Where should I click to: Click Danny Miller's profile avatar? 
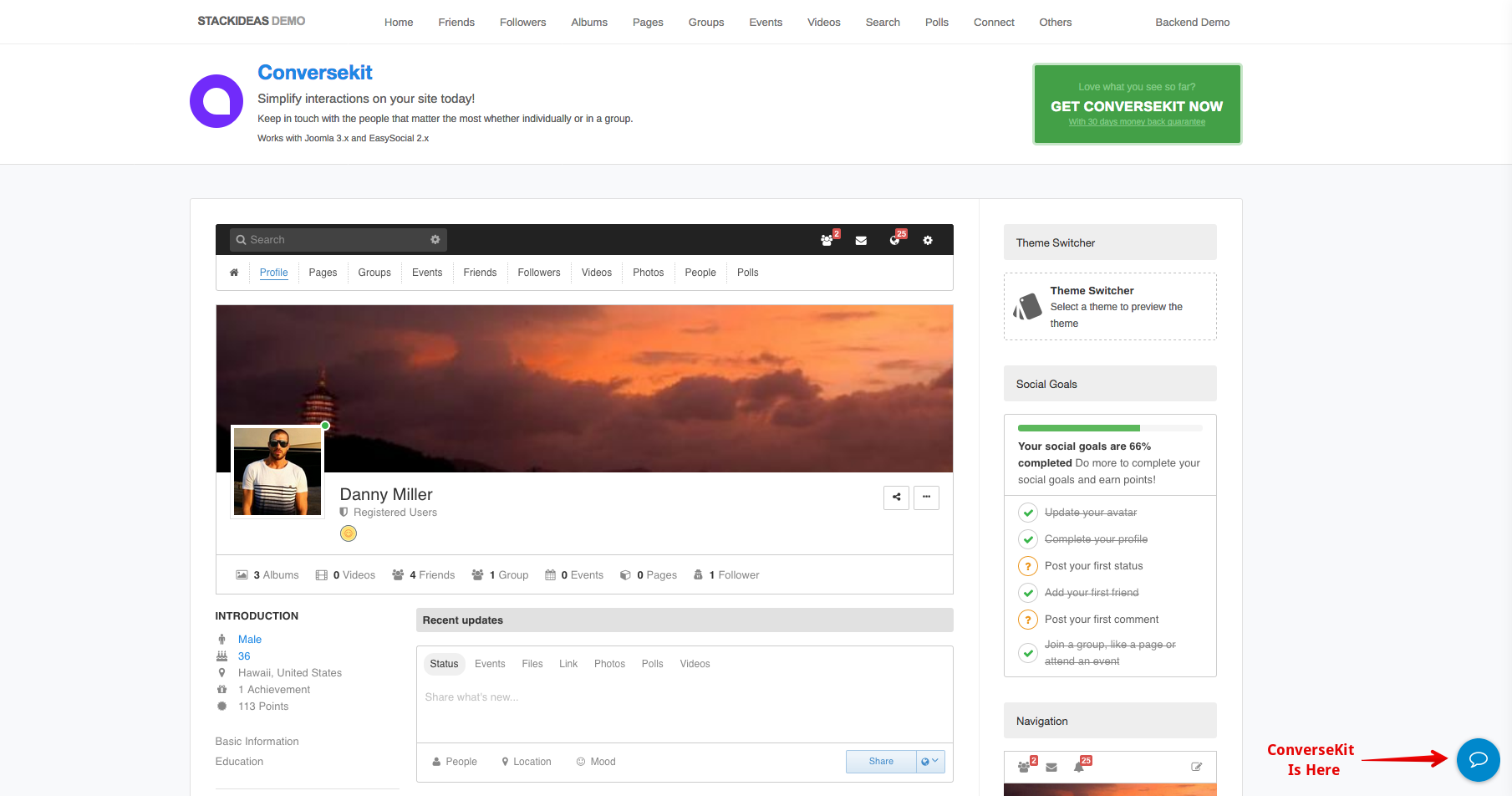pyautogui.click(x=277, y=472)
